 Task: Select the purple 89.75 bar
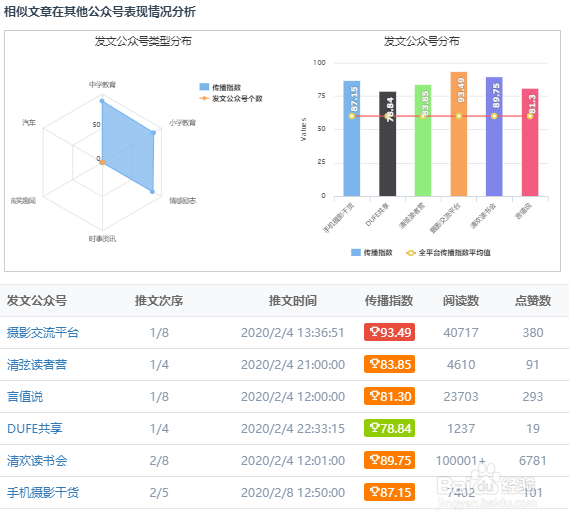coord(494,136)
